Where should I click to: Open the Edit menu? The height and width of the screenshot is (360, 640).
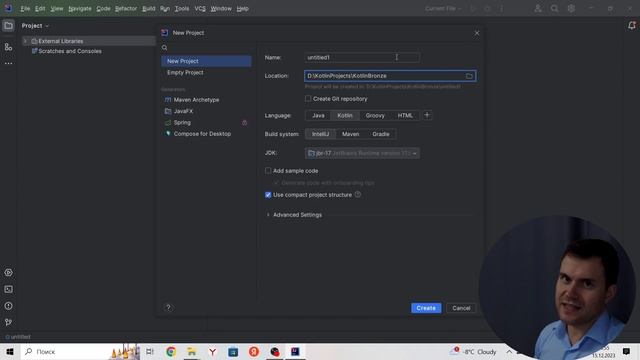(40, 9)
